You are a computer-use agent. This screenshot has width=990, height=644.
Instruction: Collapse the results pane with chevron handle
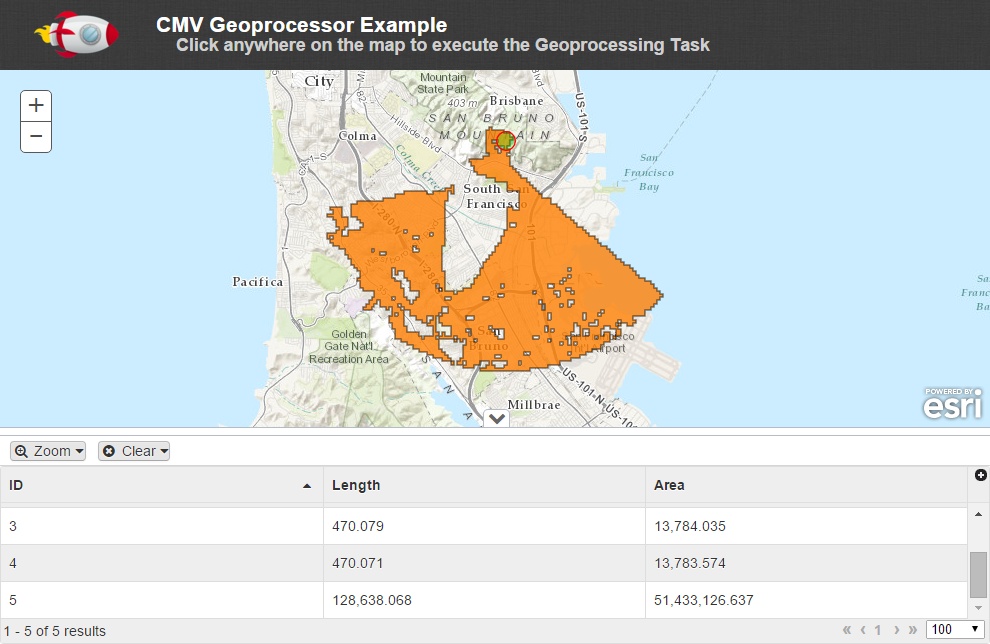[496, 418]
